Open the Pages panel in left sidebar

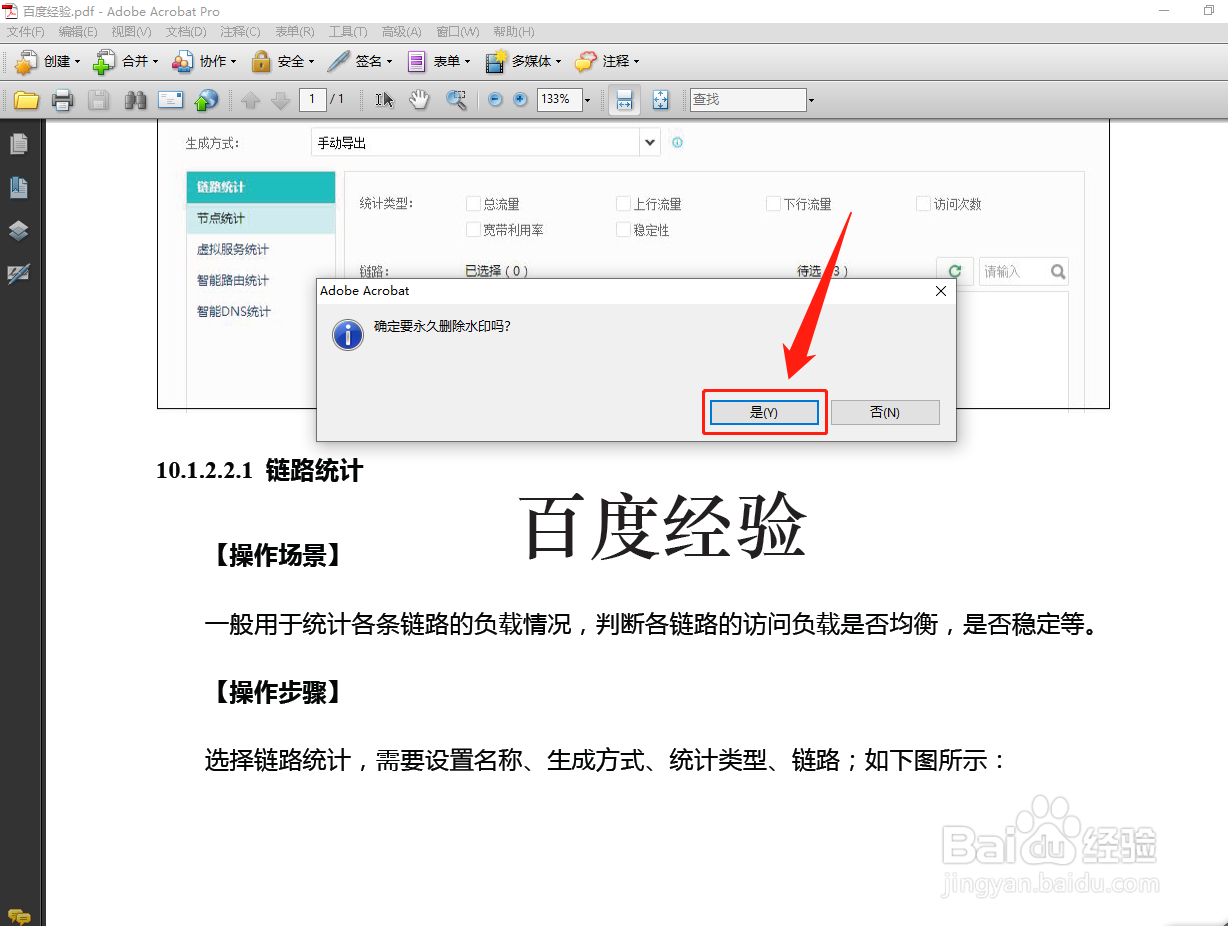pos(19,145)
